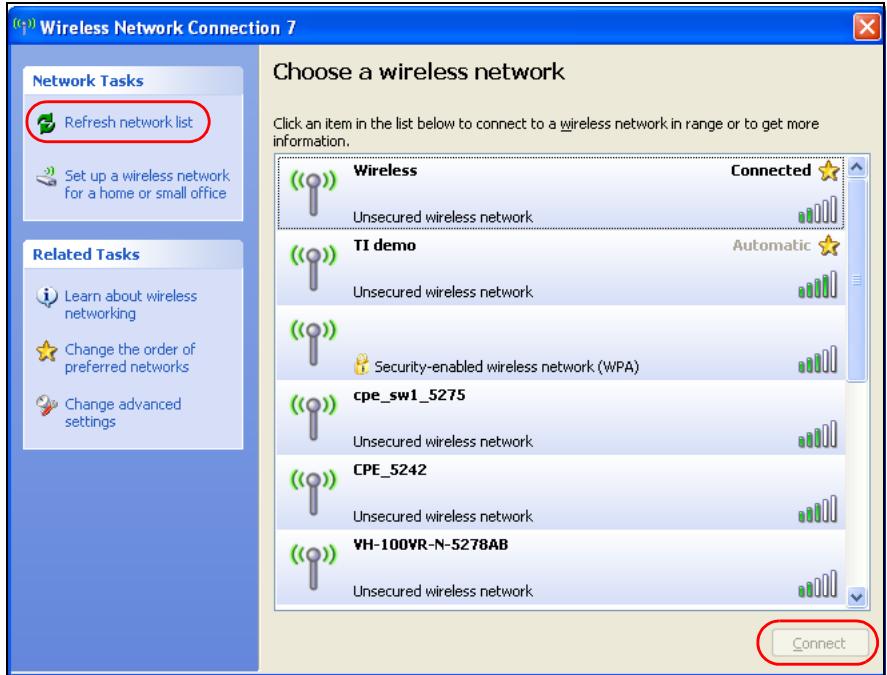Viewport: 887px width, 675px height.
Task: Click the tools icon beside Change advanced settings
Action: click(x=46, y=405)
